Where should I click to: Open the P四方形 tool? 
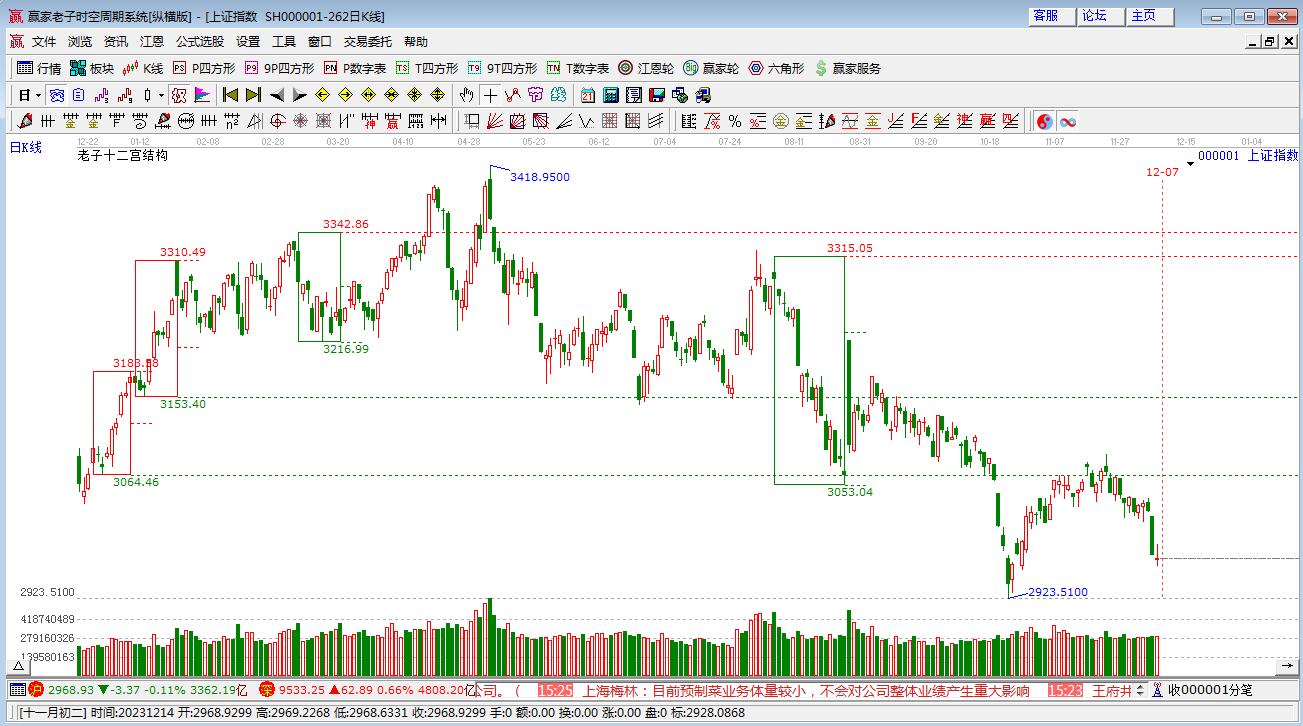pyautogui.click(x=204, y=68)
